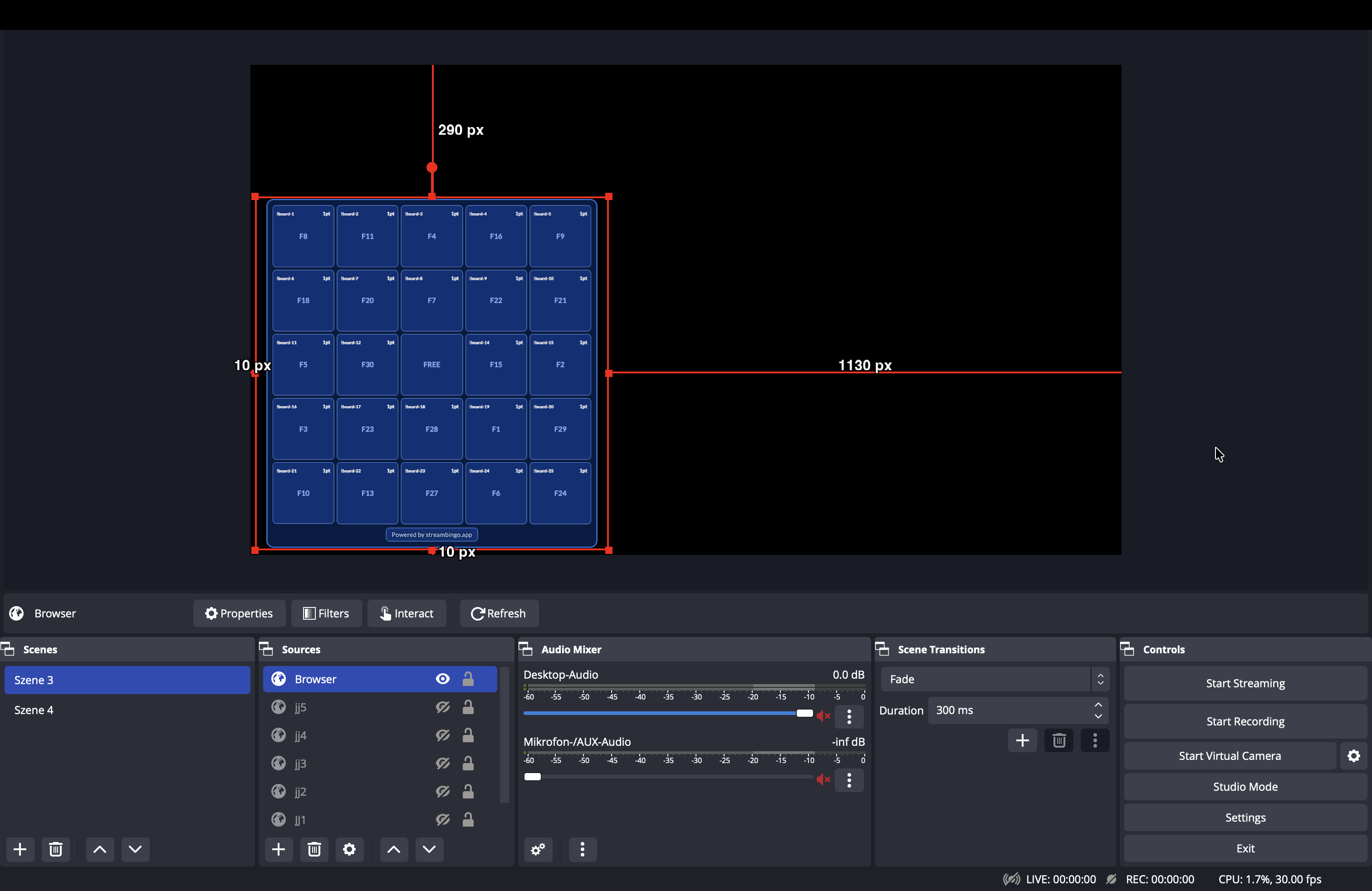Delete the selected scene using trash icon
The height and width of the screenshot is (891, 1372).
point(55,849)
